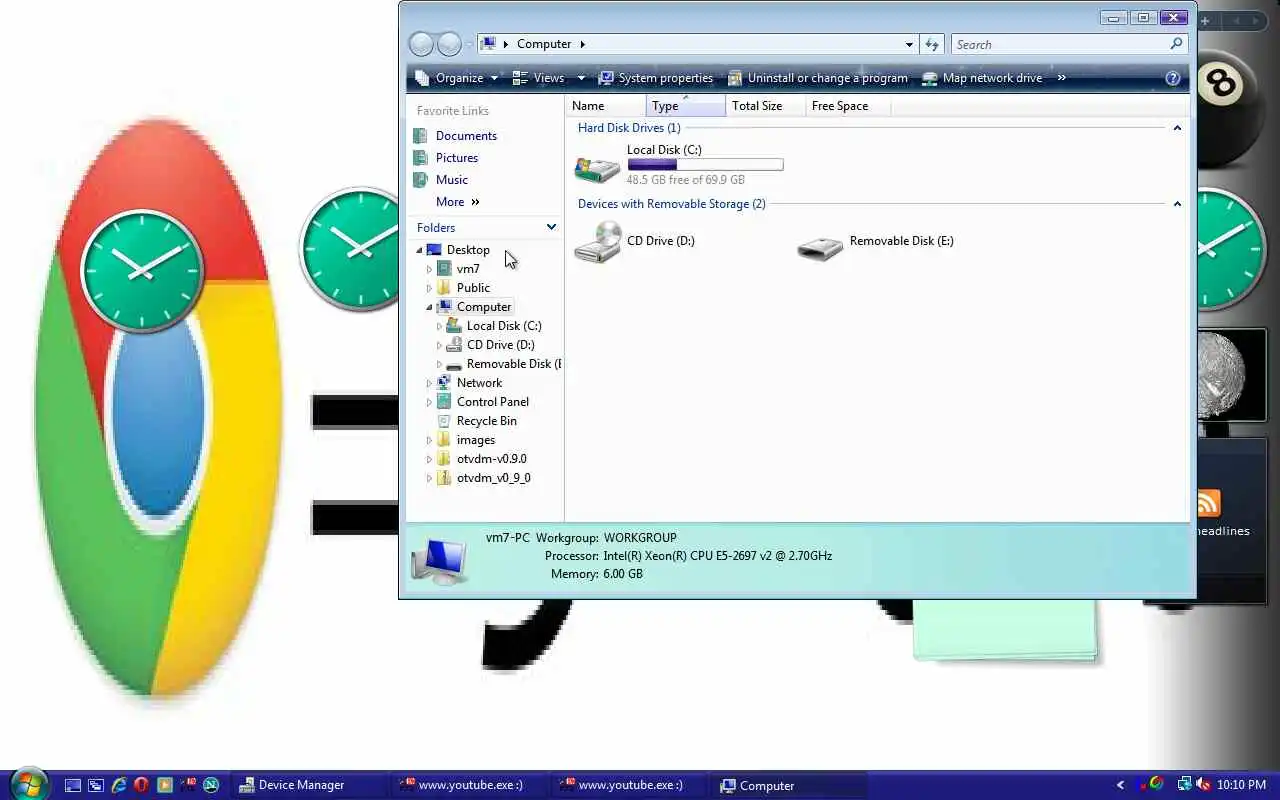Launch Internet Explorer from quick launch
This screenshot has height=800, width=1280.
click(118, 785)
